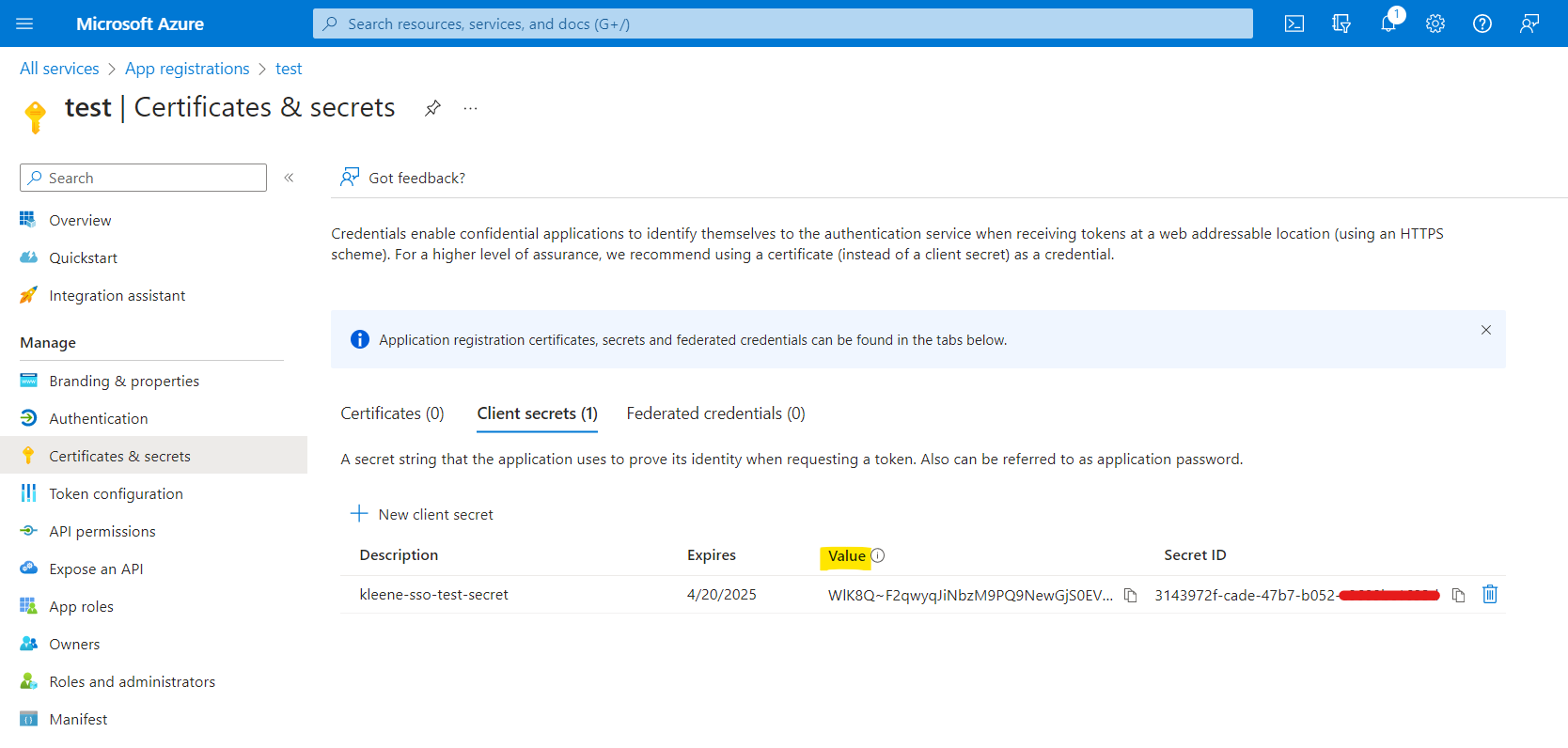Open the Help question mark icon
The height and width of the screenshot is (748, 1568).
[x=1482, y=23]
